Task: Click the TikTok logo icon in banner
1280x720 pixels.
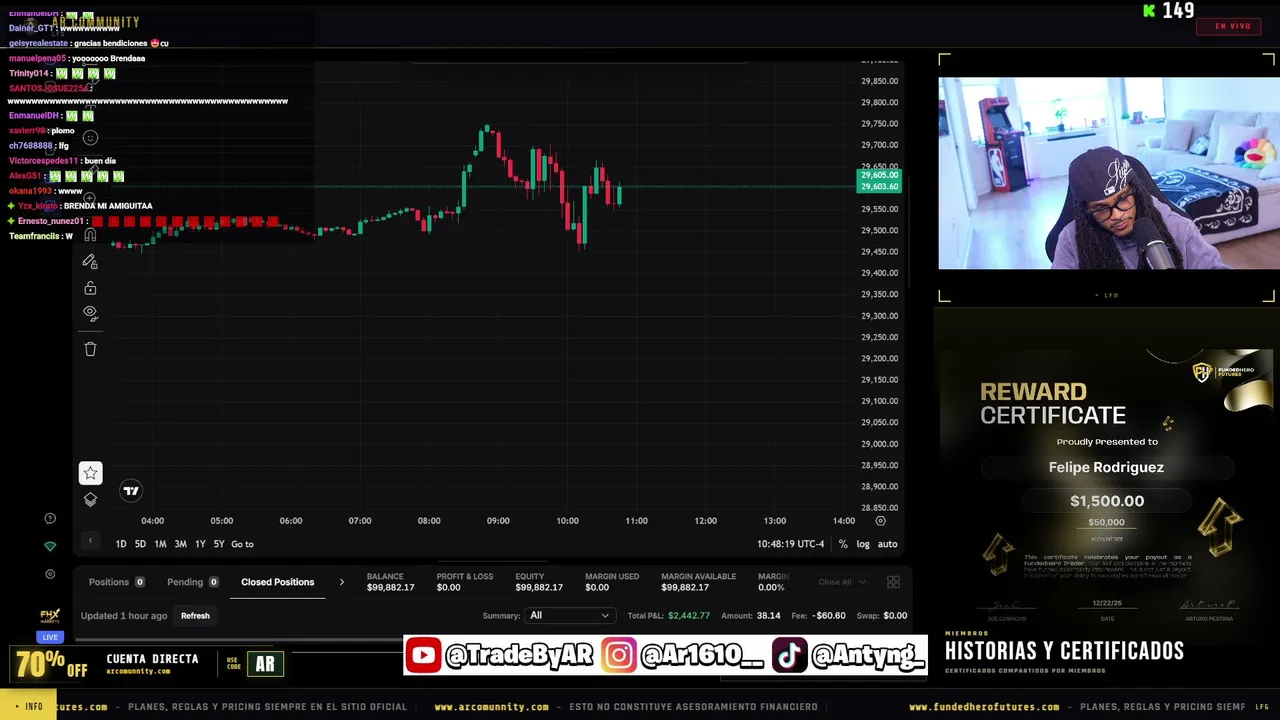Action: 789,656
